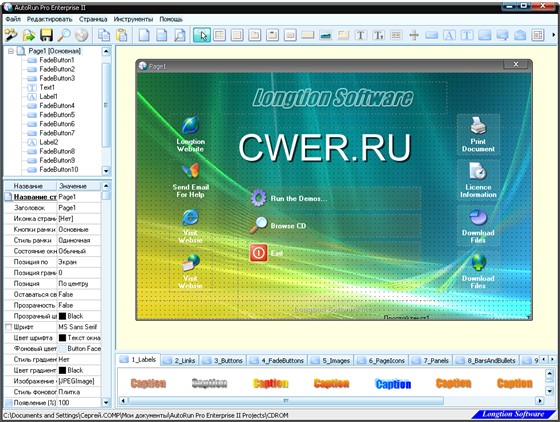Click the Save floppy disk icon

coord(46,35)
